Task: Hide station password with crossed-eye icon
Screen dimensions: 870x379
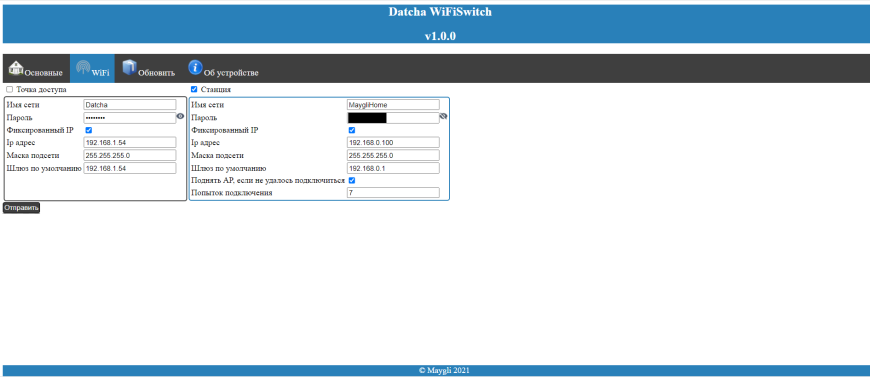Action: point(443,117)
